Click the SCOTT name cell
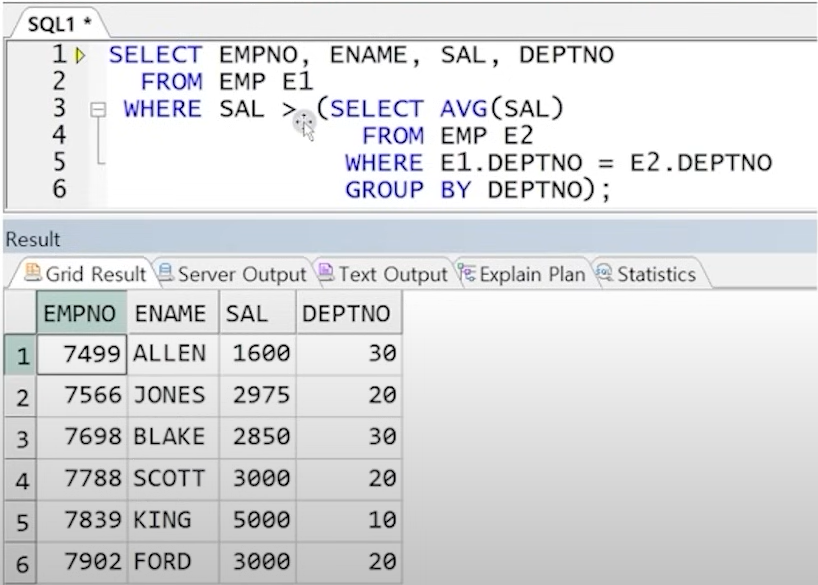The height and width of the screenshot is (585, 818). point(173,480)
